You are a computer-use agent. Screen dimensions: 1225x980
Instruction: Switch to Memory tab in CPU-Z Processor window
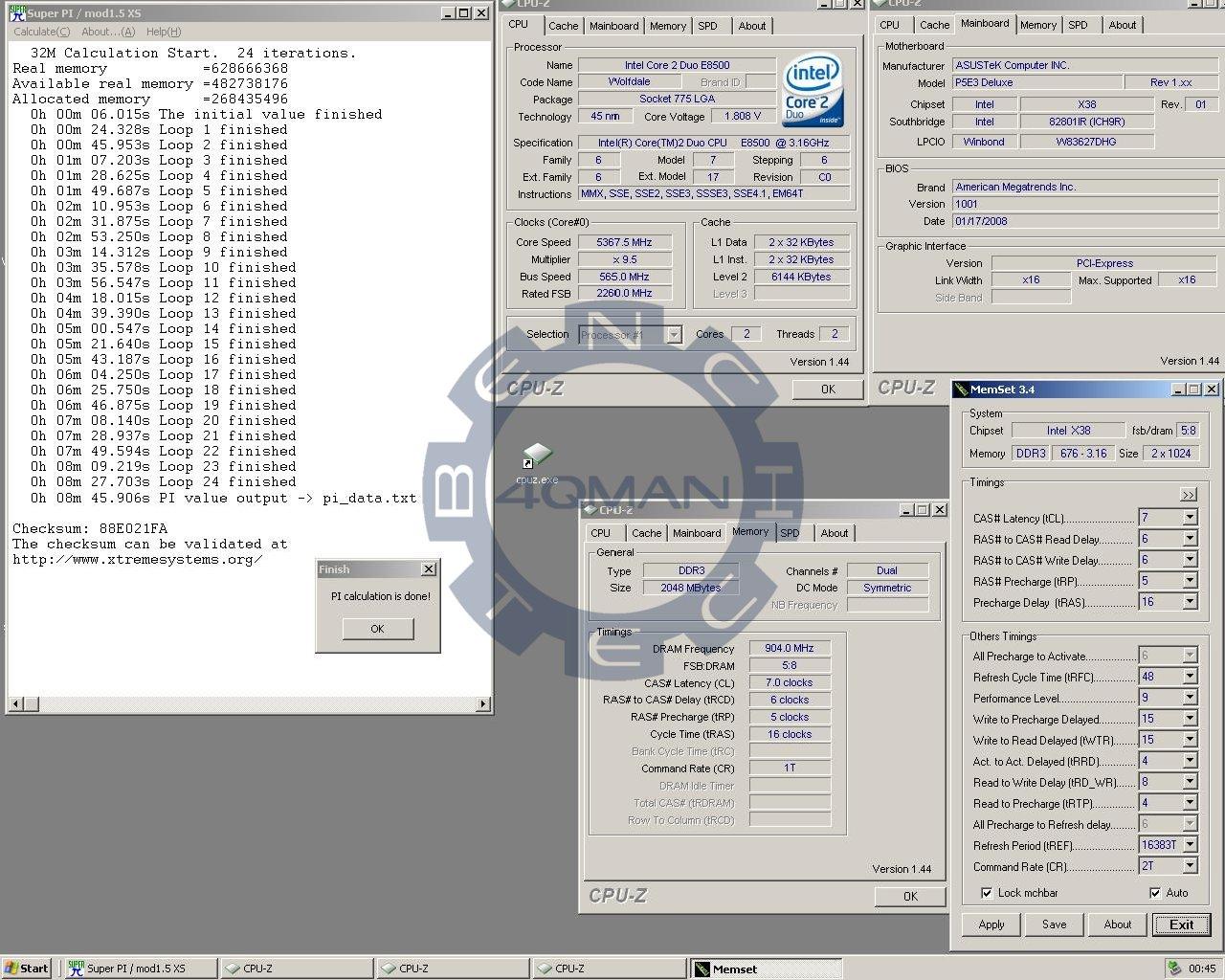click(x=667, y=26)
